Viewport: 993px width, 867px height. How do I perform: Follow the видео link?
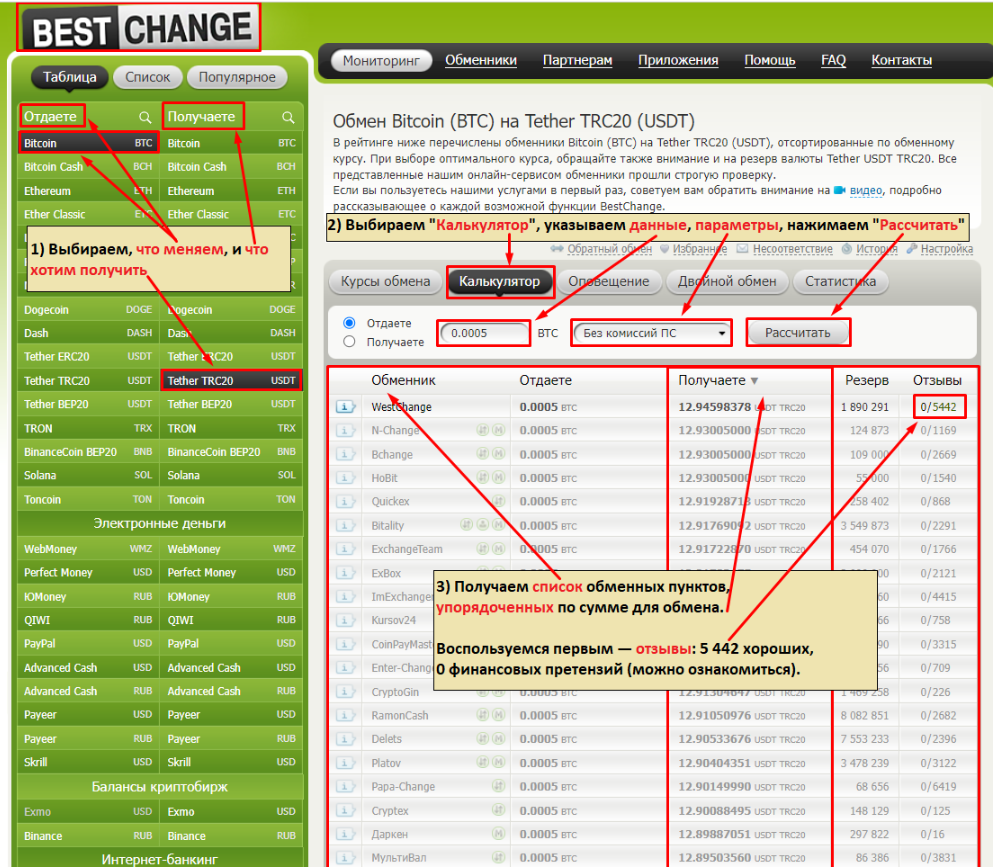pyautogui.click(x=866, y=190)
